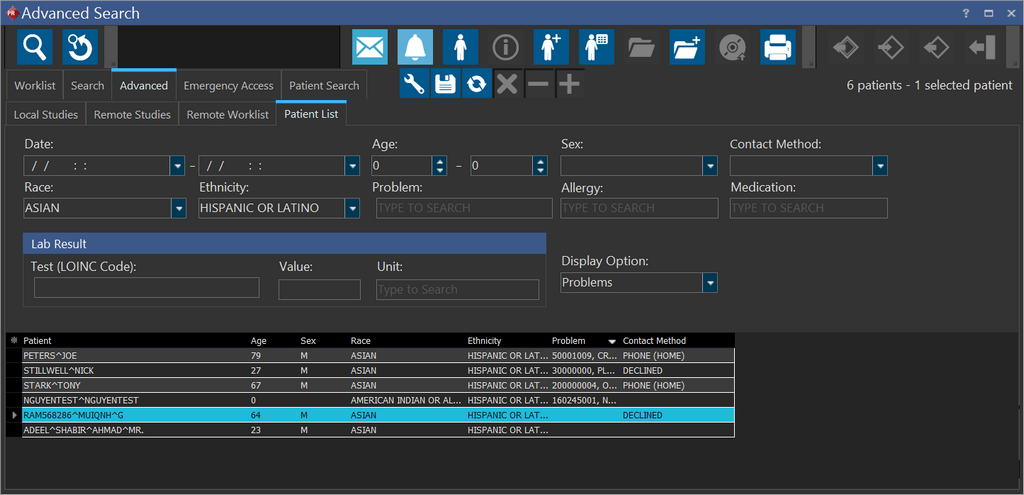
Task: Switch to the Emergency Access tab
Action: pos(228,86)
